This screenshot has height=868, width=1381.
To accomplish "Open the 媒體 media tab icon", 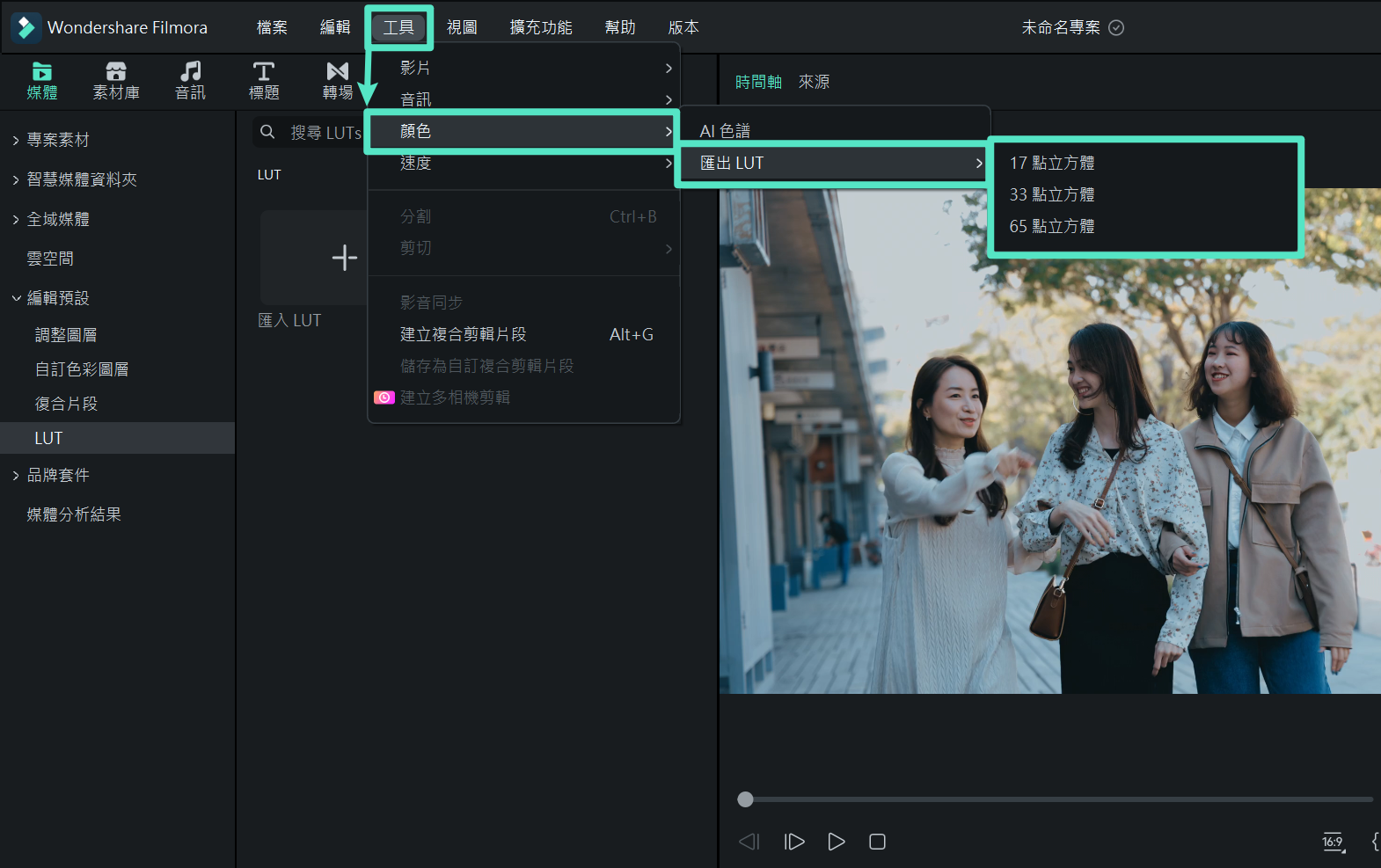I will click(41, 72).
